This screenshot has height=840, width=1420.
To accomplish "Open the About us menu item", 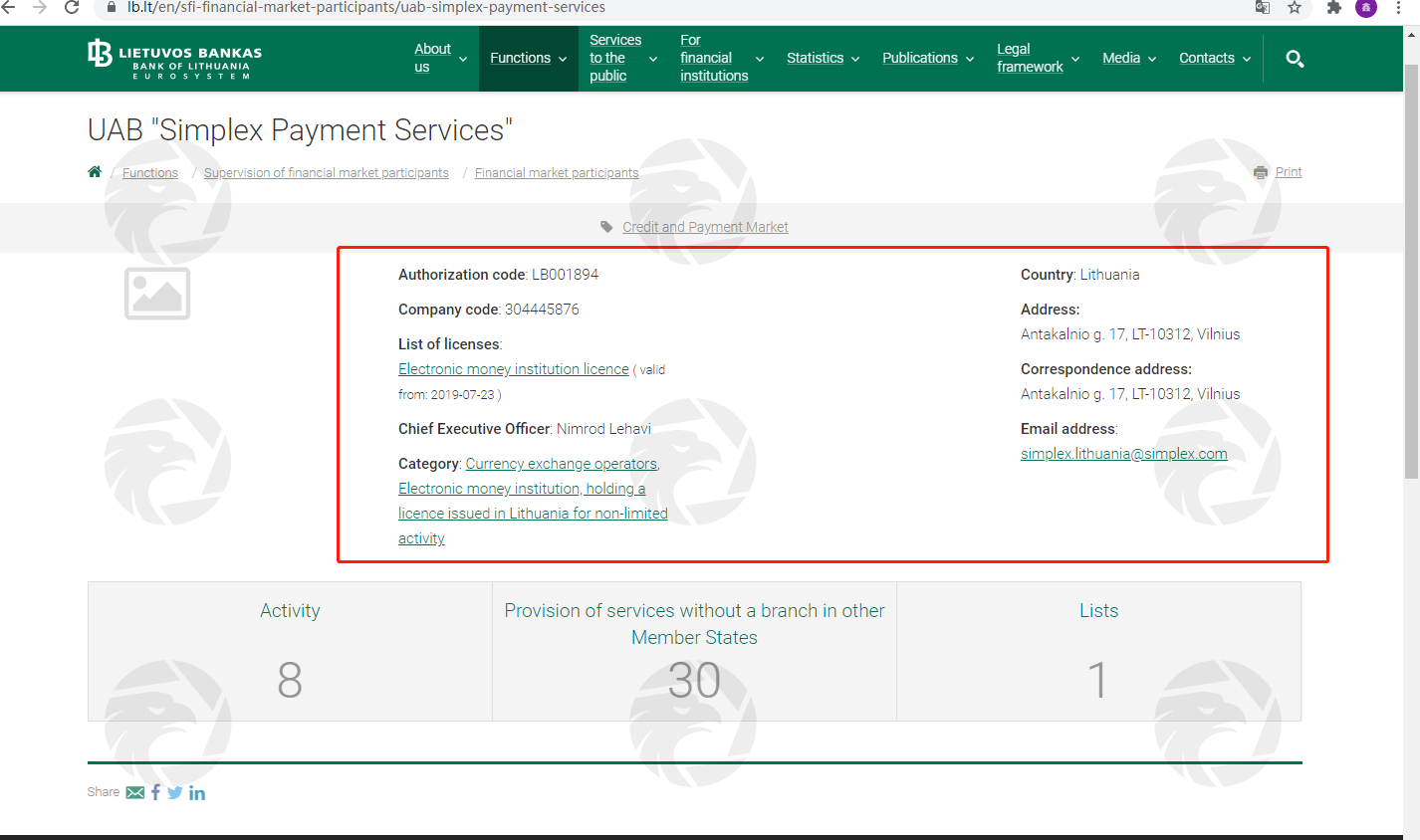I will coord(432,58).
